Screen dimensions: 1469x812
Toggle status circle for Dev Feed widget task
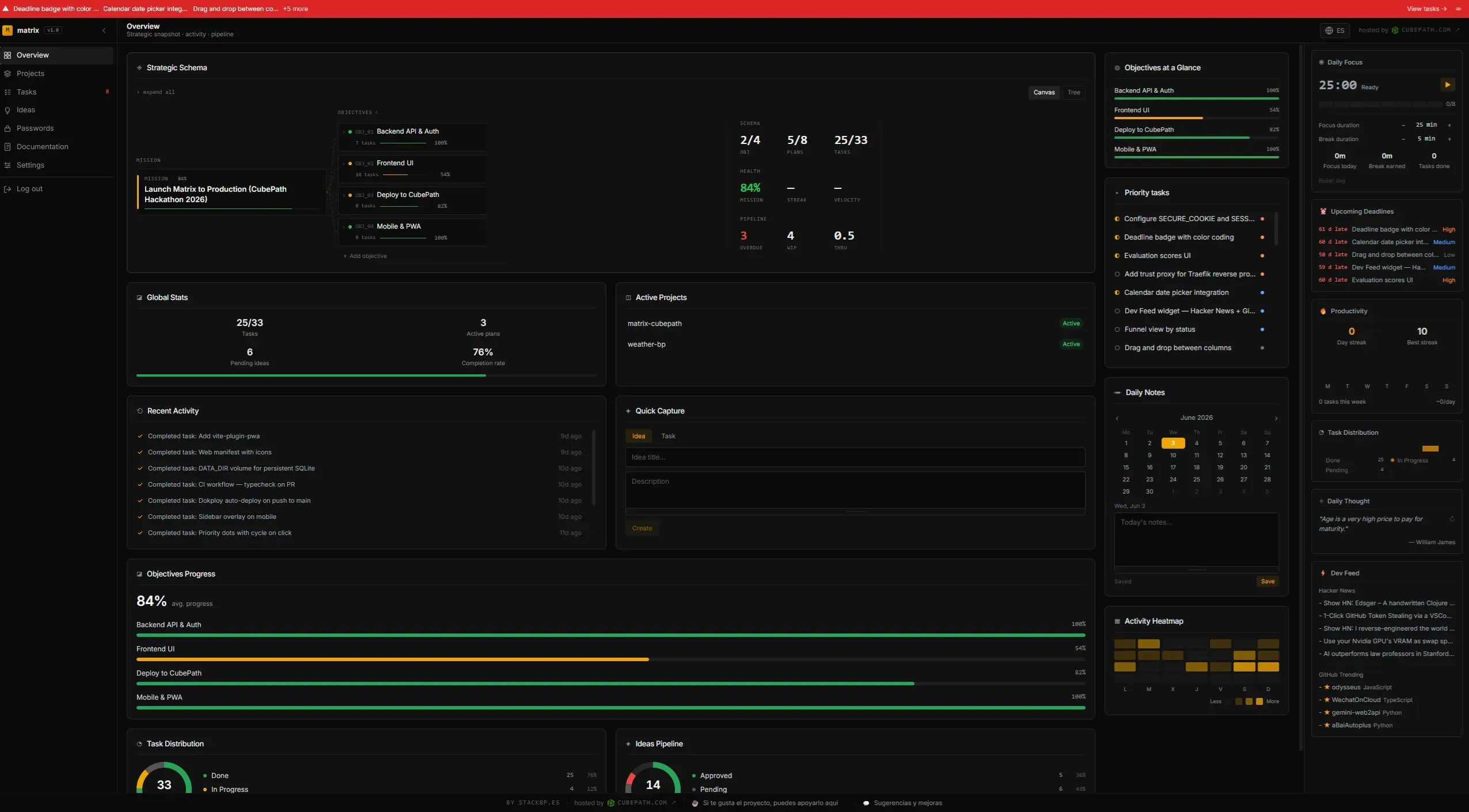click(x=1117, y=311)
